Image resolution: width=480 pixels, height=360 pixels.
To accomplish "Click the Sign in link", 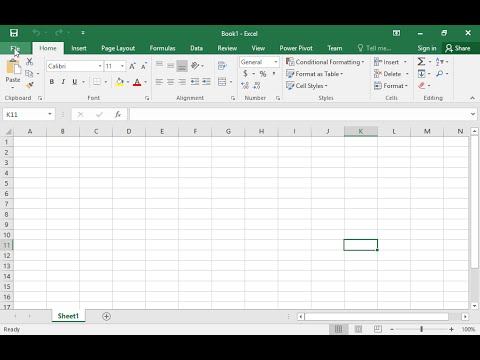I will coord(427,48).
